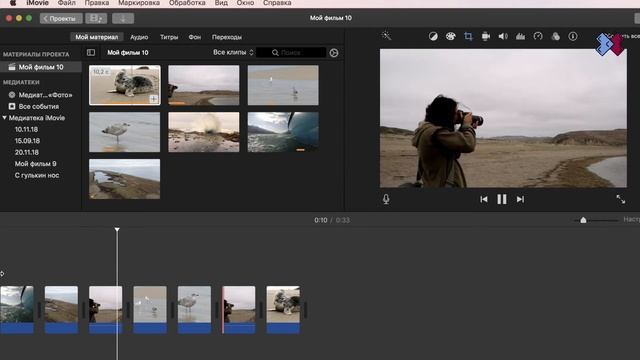Select the two birds in water browser thumbnail
Viewport: 640px width, 360px height.
pyautogui.click(x=283, y=85)
